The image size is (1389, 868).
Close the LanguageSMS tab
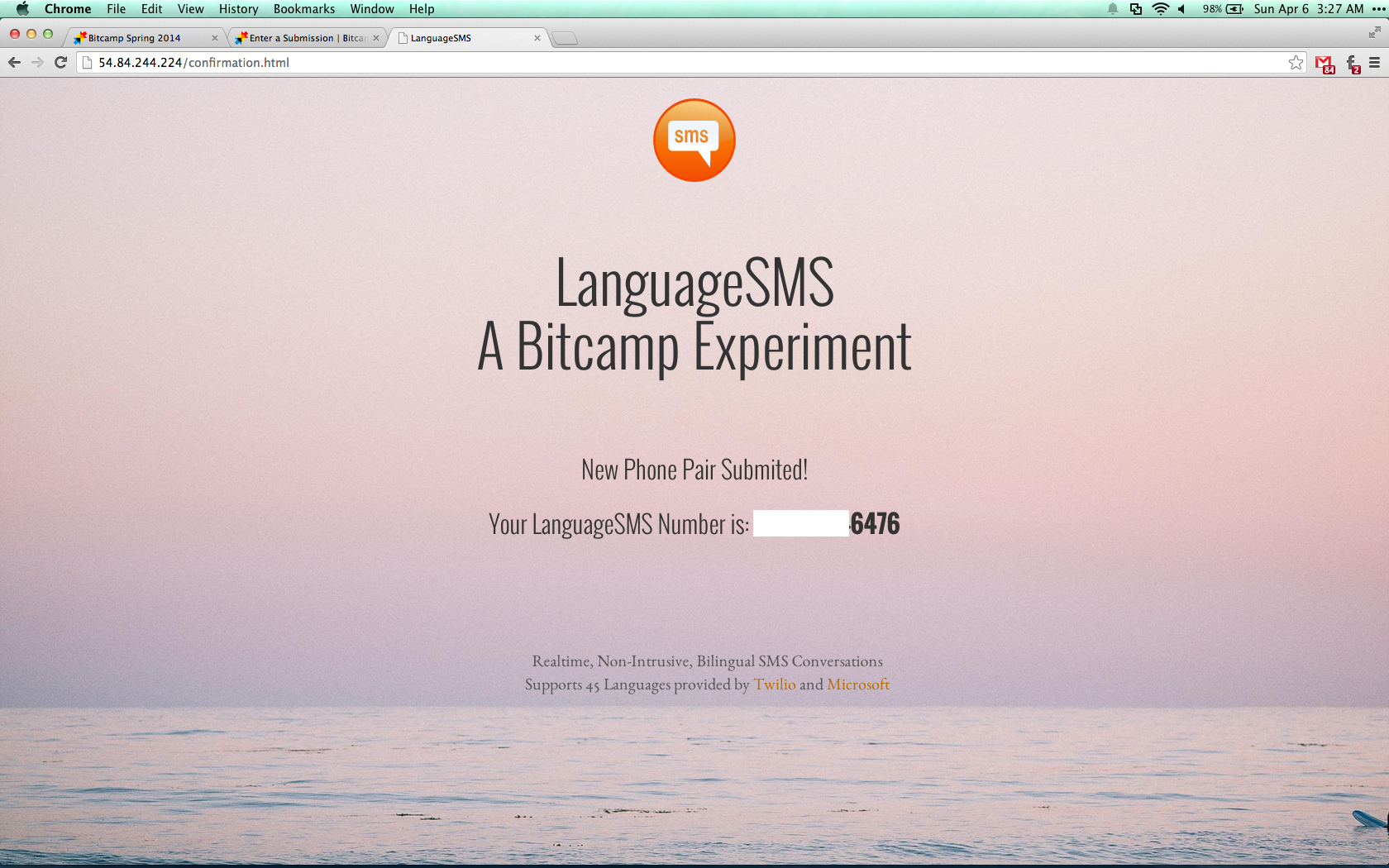(x=537, y=38)
